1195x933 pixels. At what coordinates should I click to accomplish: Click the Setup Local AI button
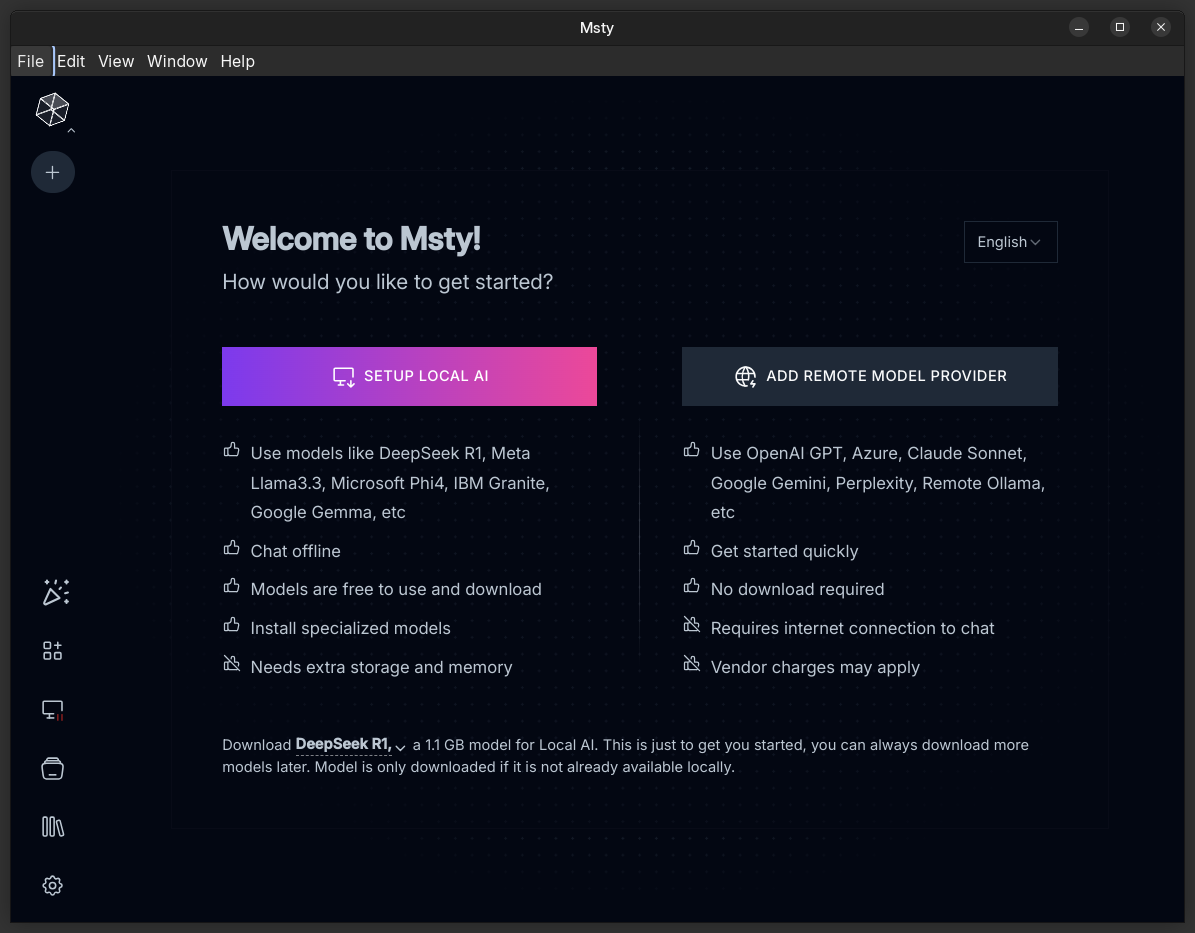point(409,376)
